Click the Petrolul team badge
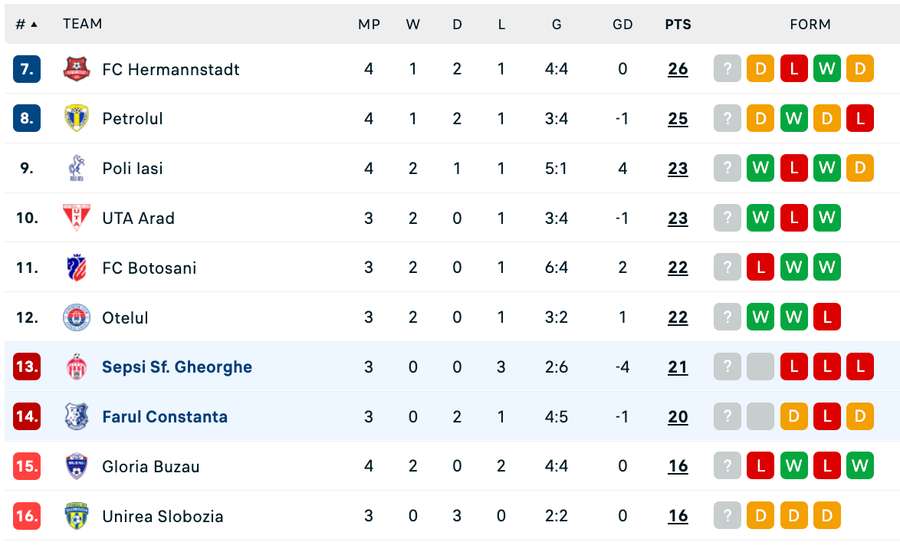 point(76,118)
